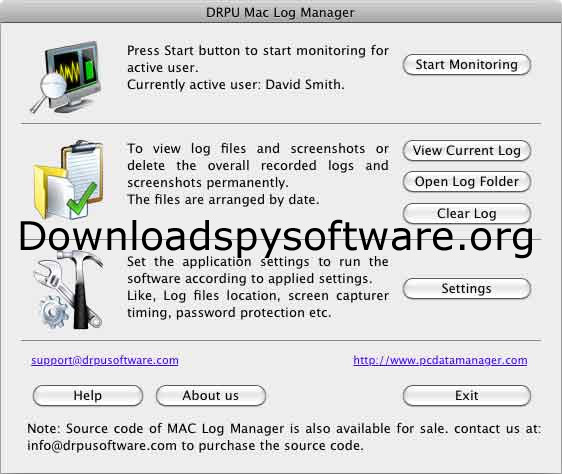Viewport: 562px width, 474px height.
Task: Open the support@drpusoftware.com email link
Action: pos(105,360)
